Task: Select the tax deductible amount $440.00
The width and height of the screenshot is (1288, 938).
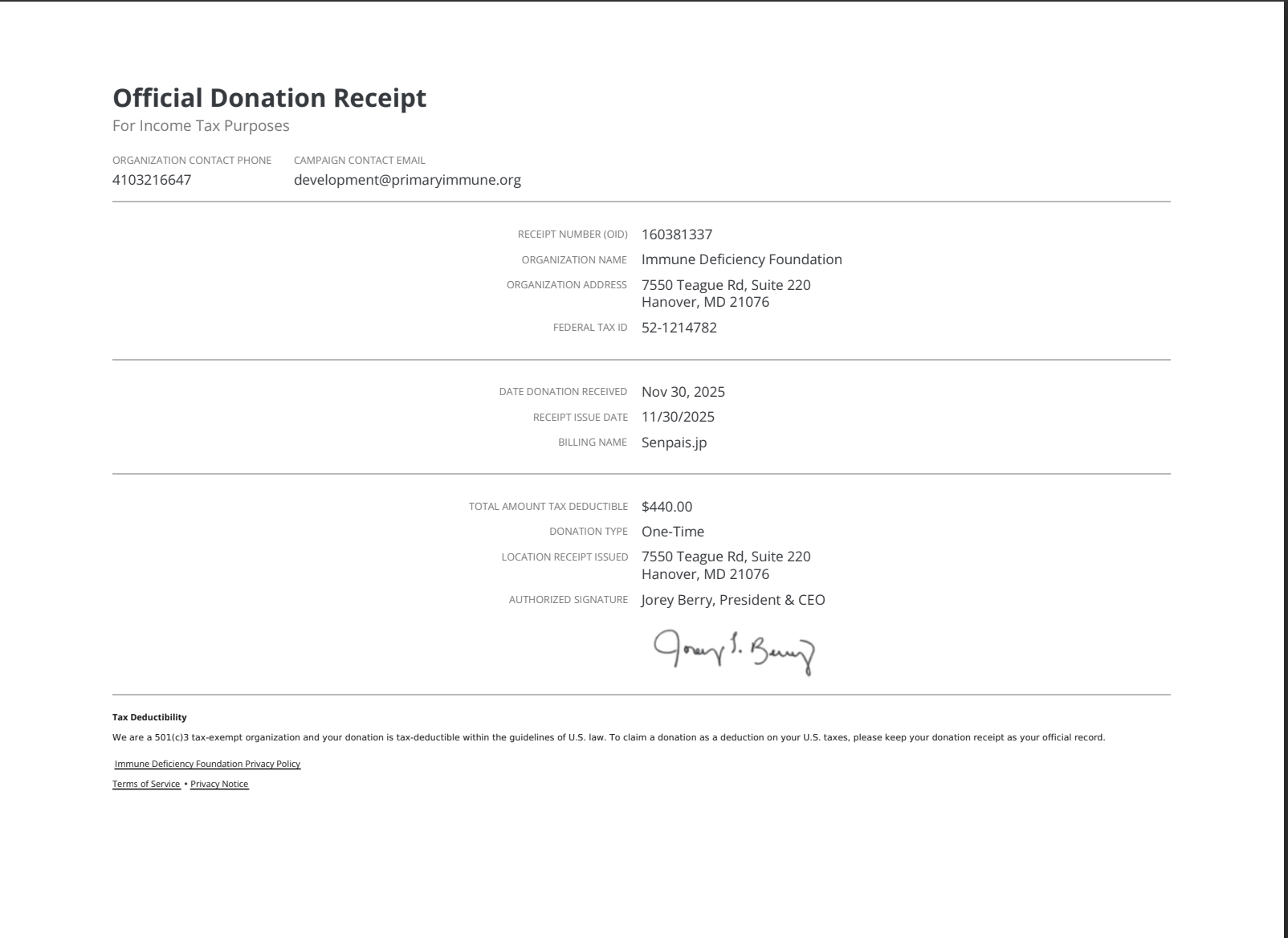Action: pos(666,507)
